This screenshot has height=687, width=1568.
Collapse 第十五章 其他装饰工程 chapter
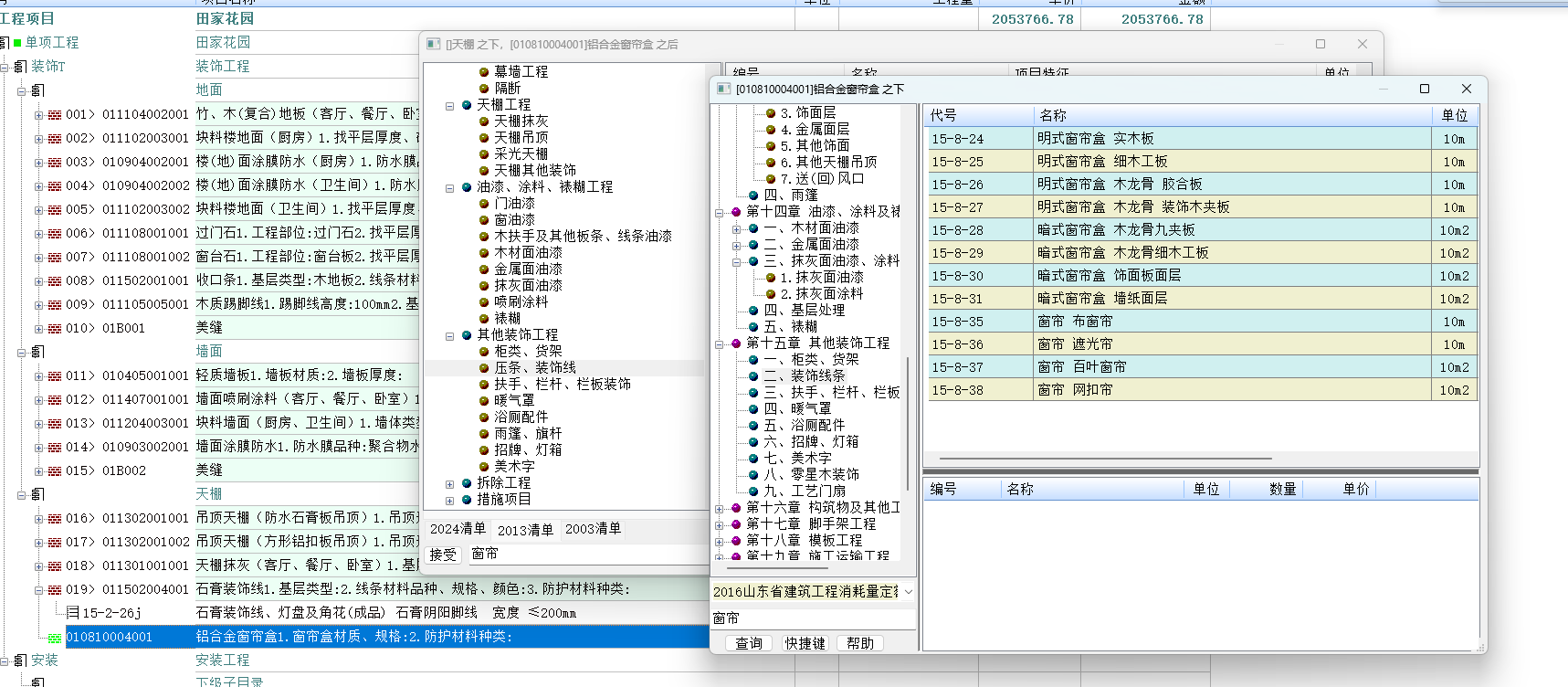(720, 344)
